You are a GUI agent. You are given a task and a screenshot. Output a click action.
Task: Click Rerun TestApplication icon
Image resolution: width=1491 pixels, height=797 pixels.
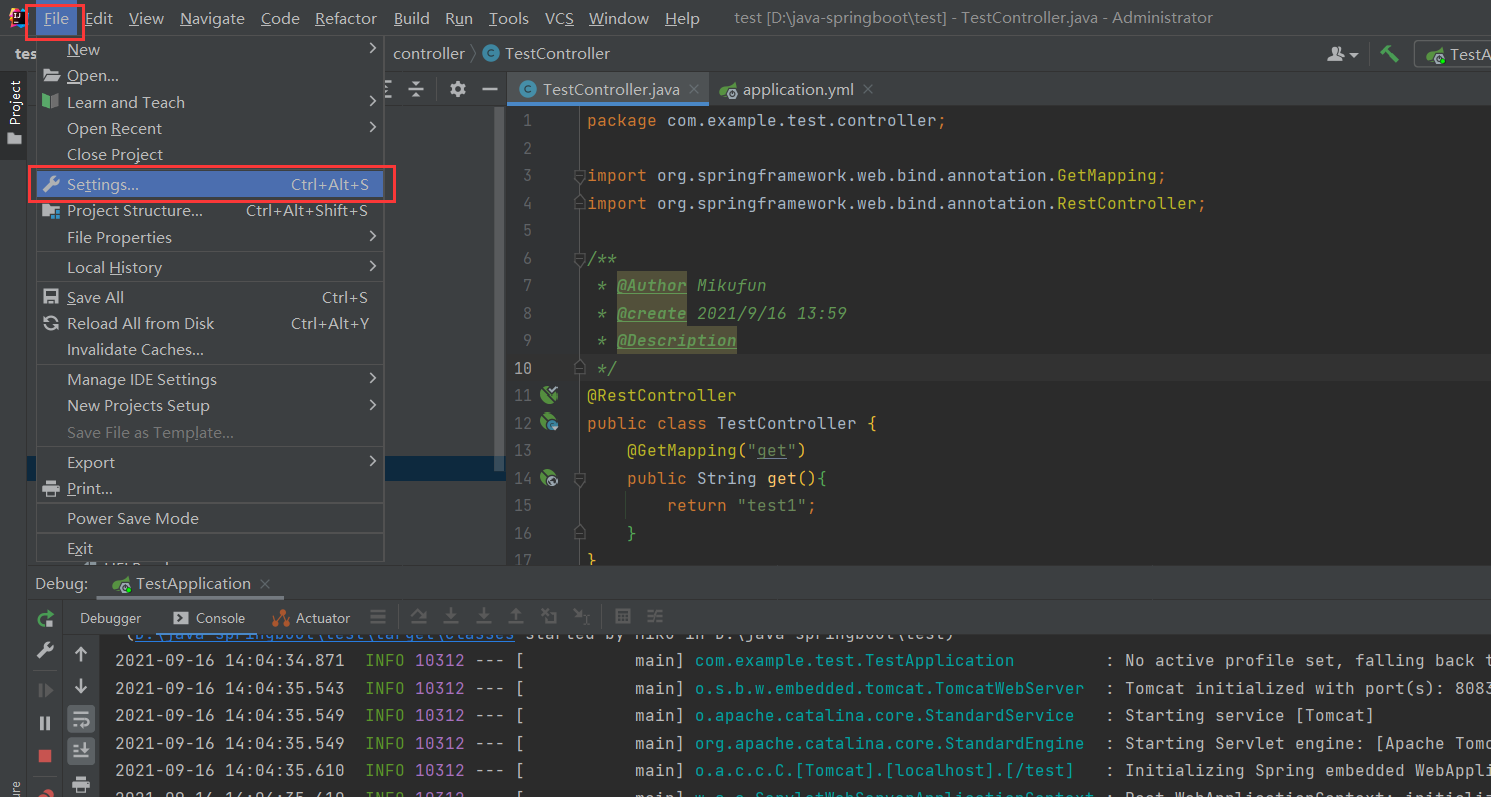(45, 619)
